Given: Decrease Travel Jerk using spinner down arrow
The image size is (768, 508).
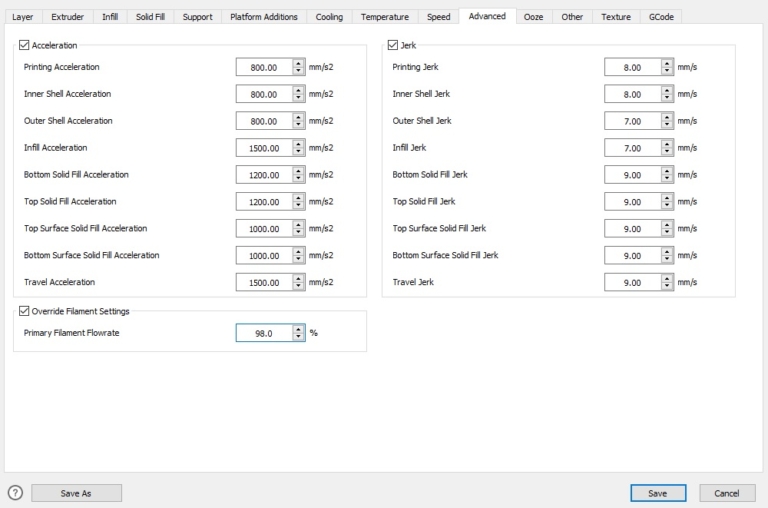Looking at the screenshot, I should [x=666, y=286].
